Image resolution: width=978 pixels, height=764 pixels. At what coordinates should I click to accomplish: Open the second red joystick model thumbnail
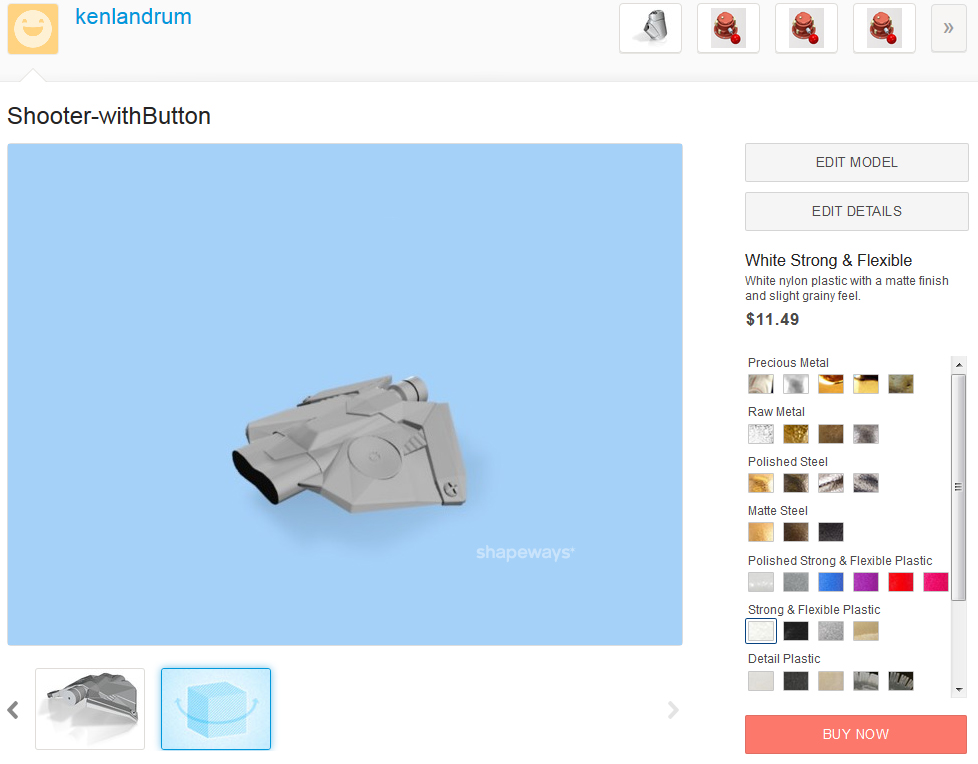(x=806, y=28)
